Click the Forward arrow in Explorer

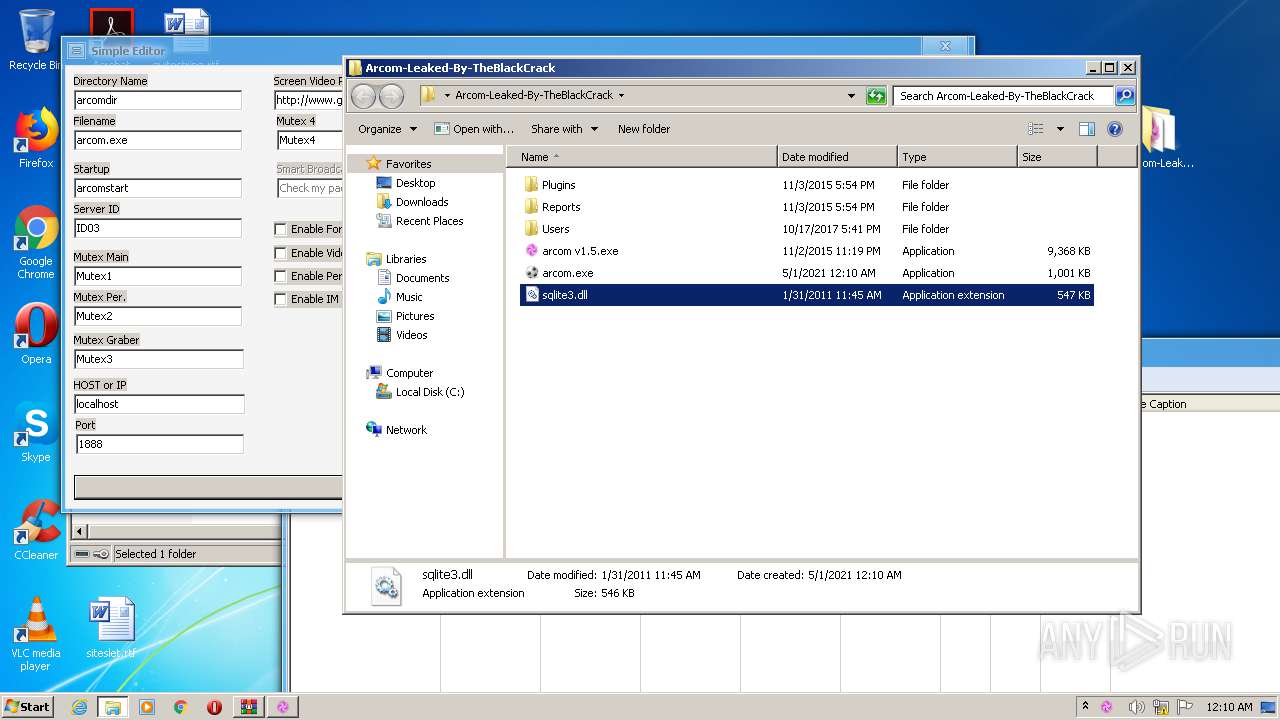[x=391, y=96]
